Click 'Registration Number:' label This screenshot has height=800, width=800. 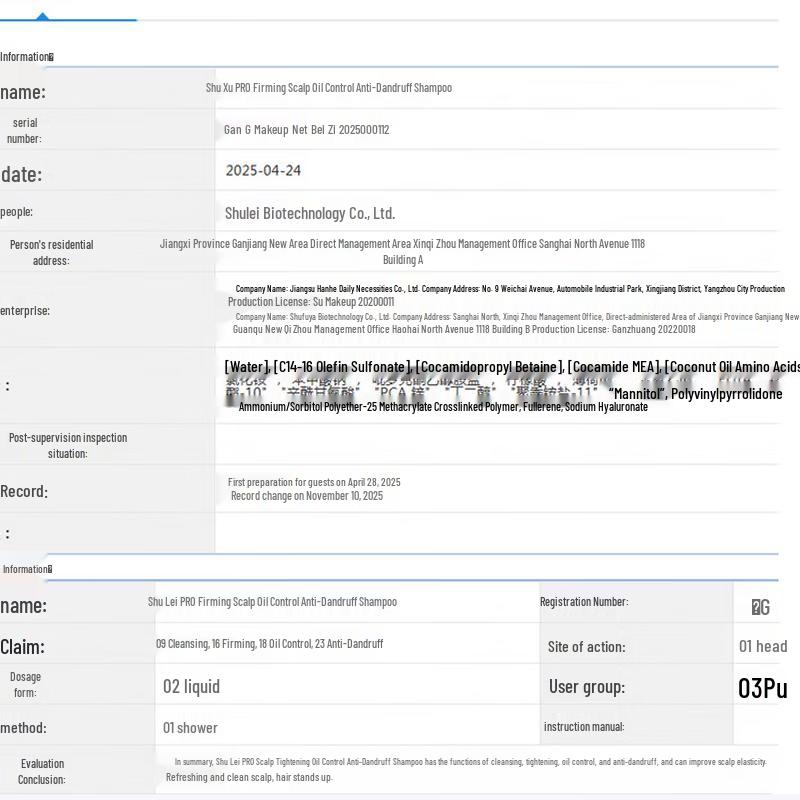(x=584, y=602)
